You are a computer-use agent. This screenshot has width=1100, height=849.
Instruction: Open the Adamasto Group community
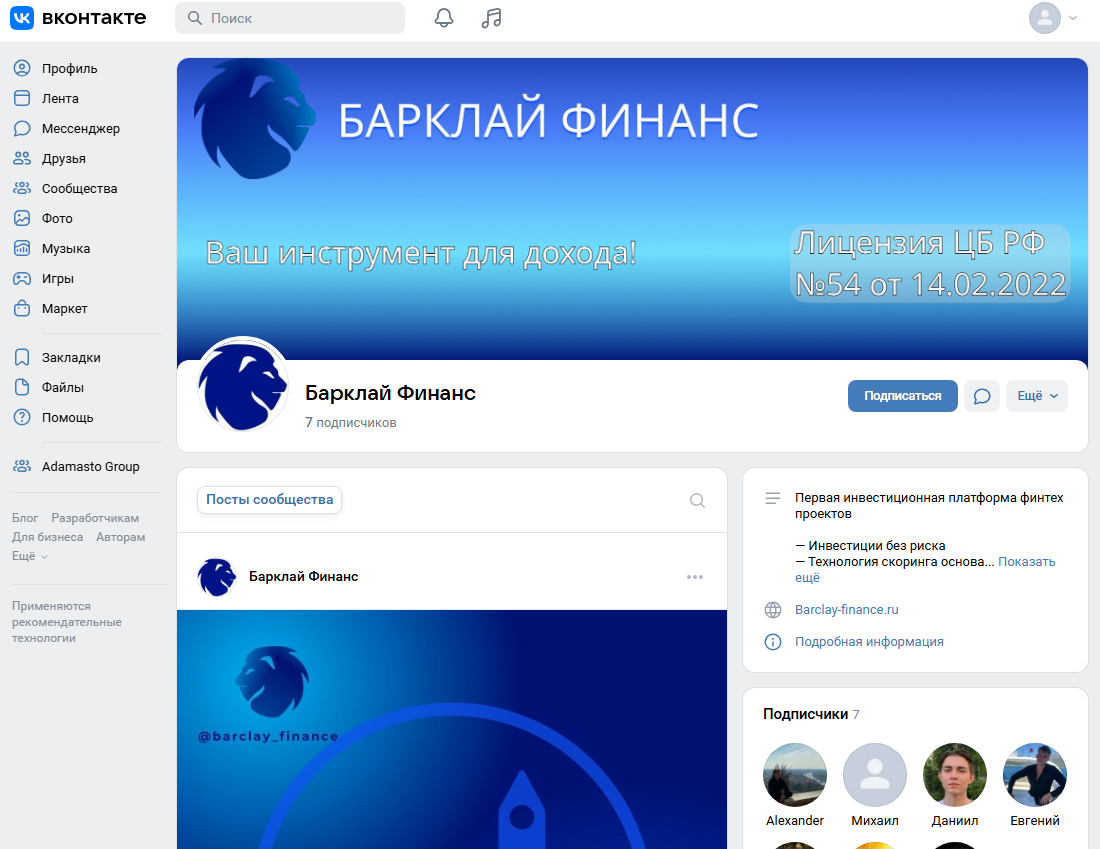click(92, 466)
